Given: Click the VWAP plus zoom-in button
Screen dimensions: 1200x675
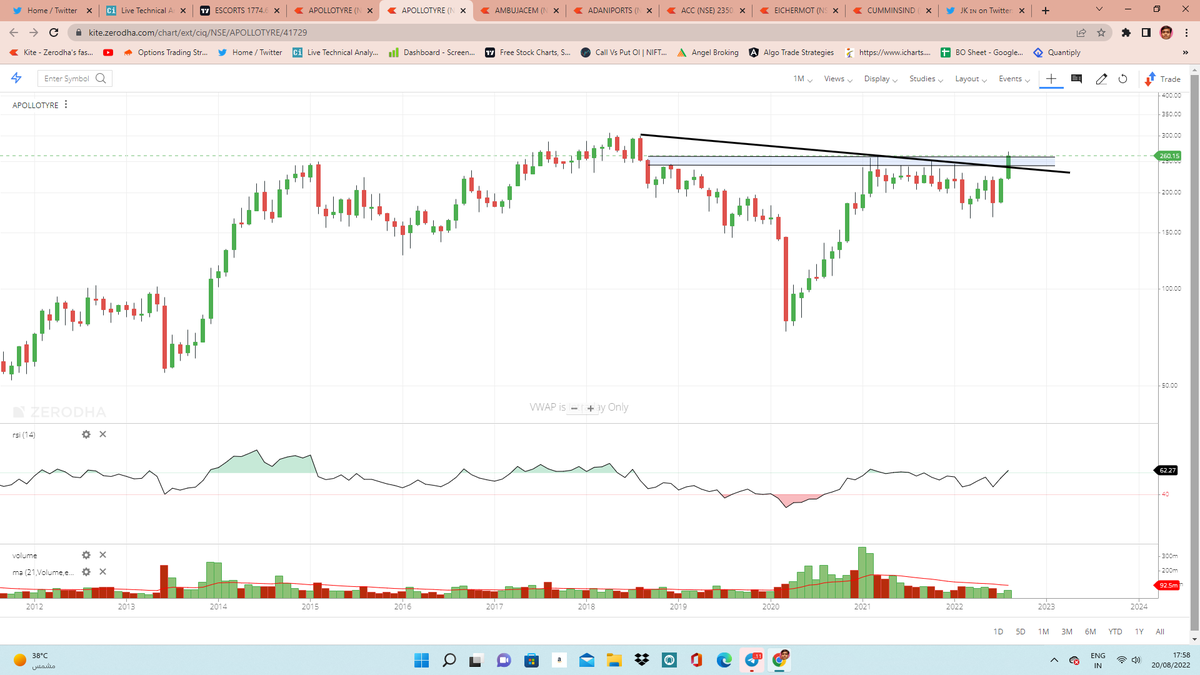Looking at the screenshot, I should click(x=590, y=408).
